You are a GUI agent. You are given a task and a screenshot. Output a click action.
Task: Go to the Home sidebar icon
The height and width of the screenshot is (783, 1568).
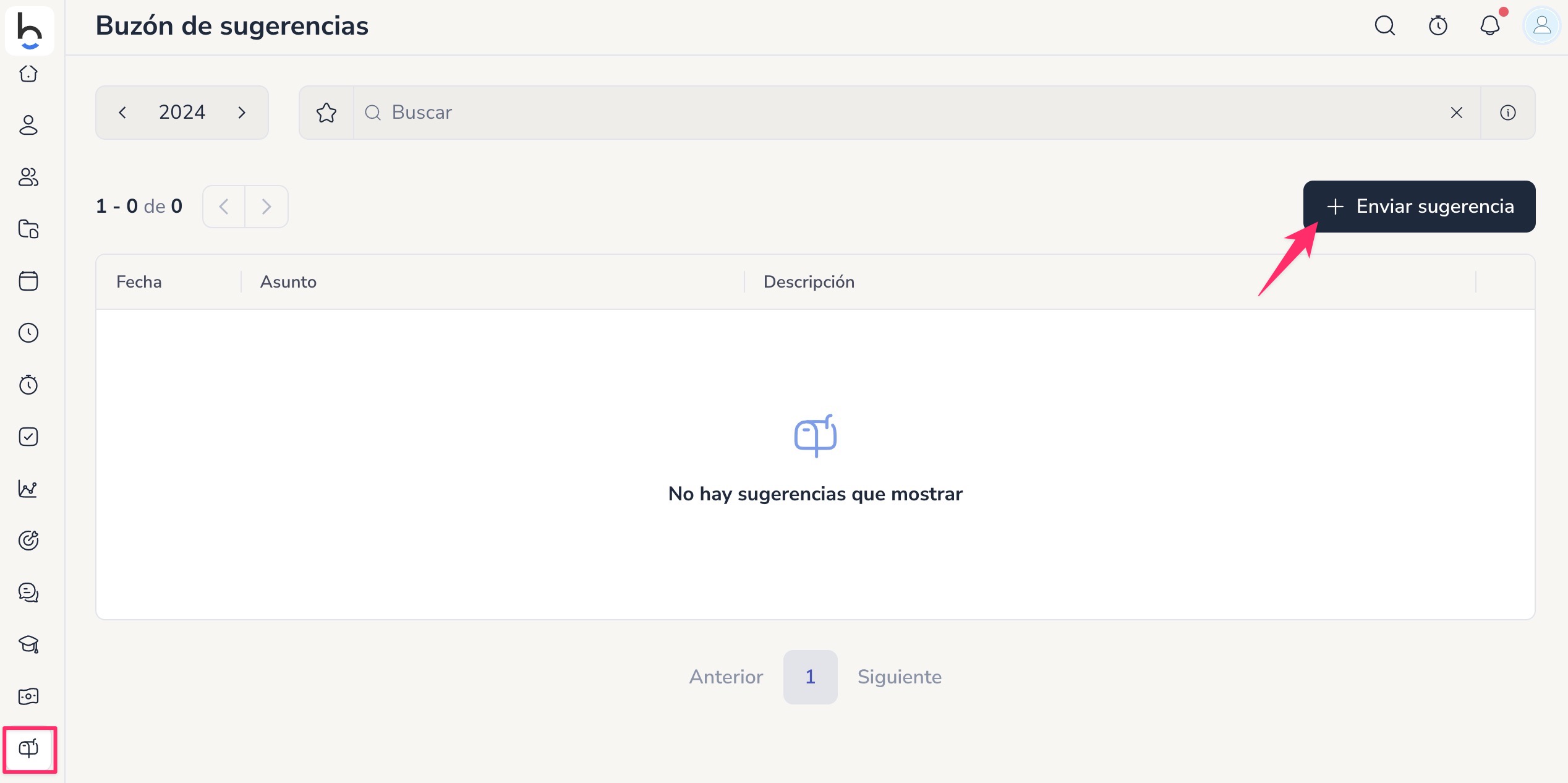(28, 74)
